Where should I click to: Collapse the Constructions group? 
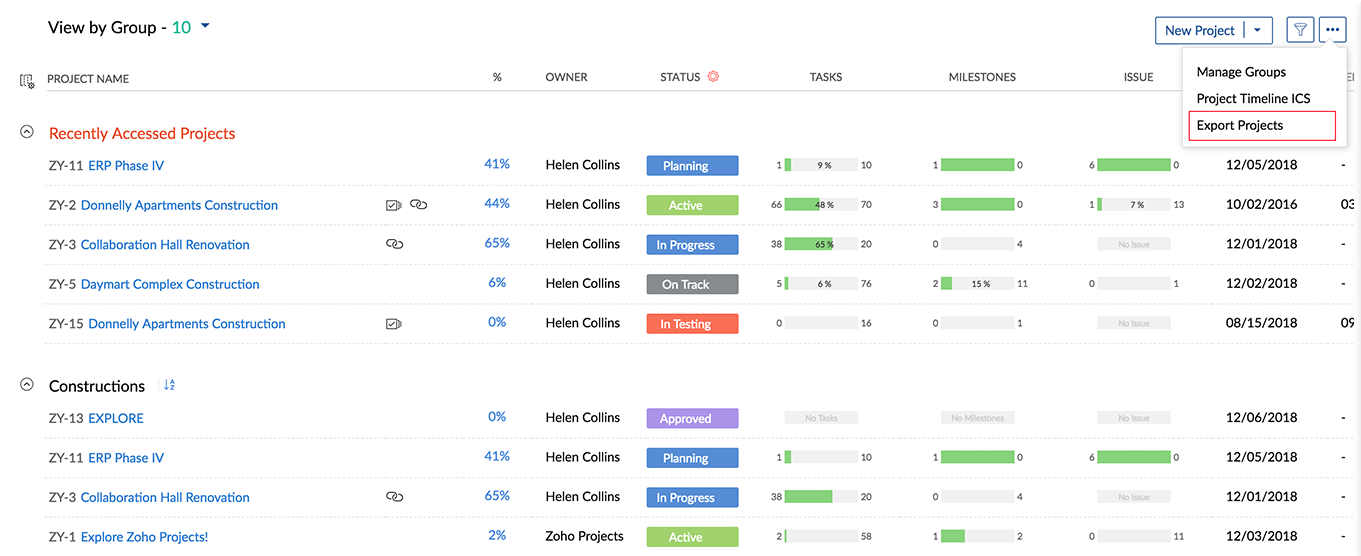click(x=27, y=385)
